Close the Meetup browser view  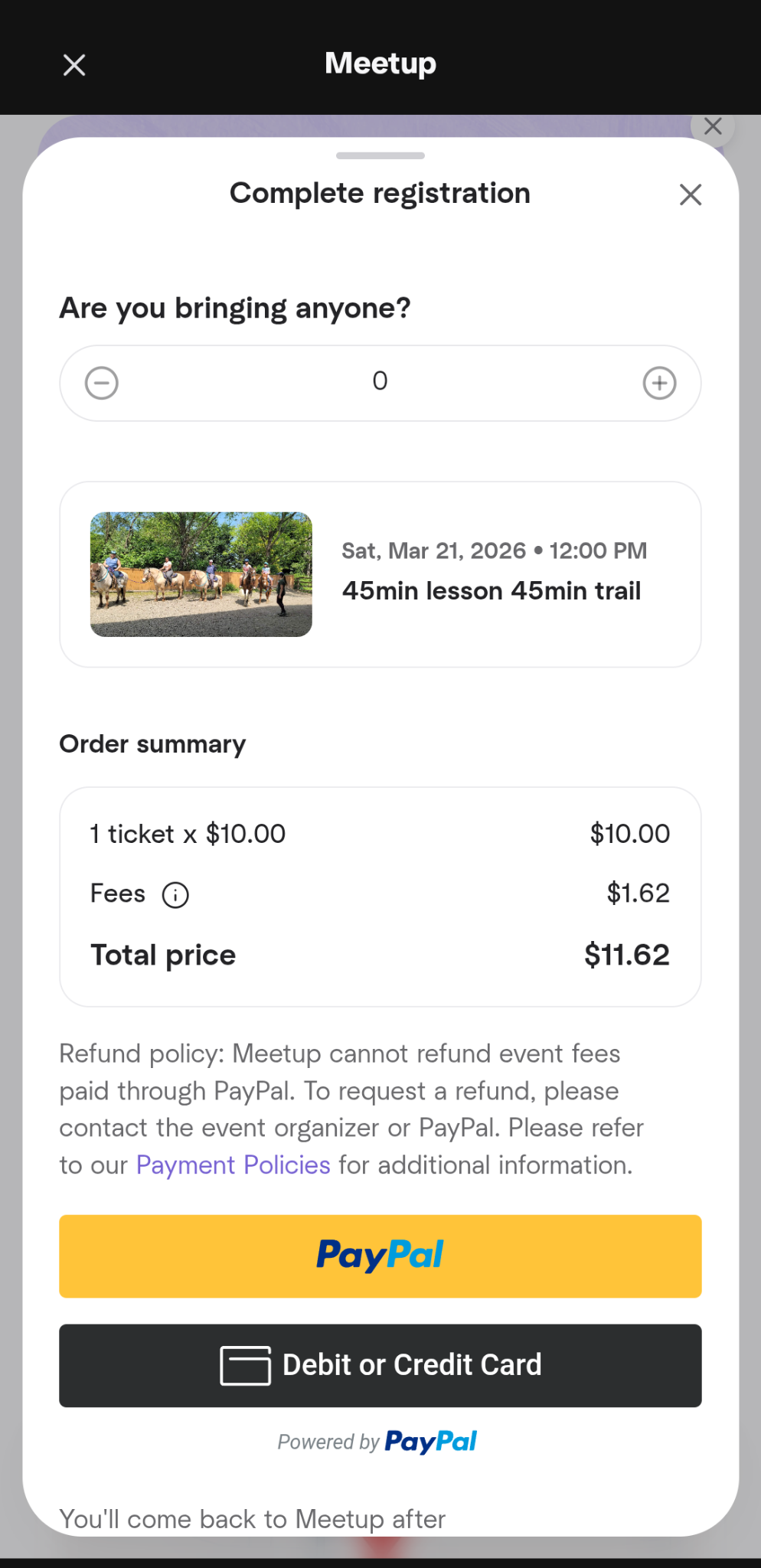74,65
